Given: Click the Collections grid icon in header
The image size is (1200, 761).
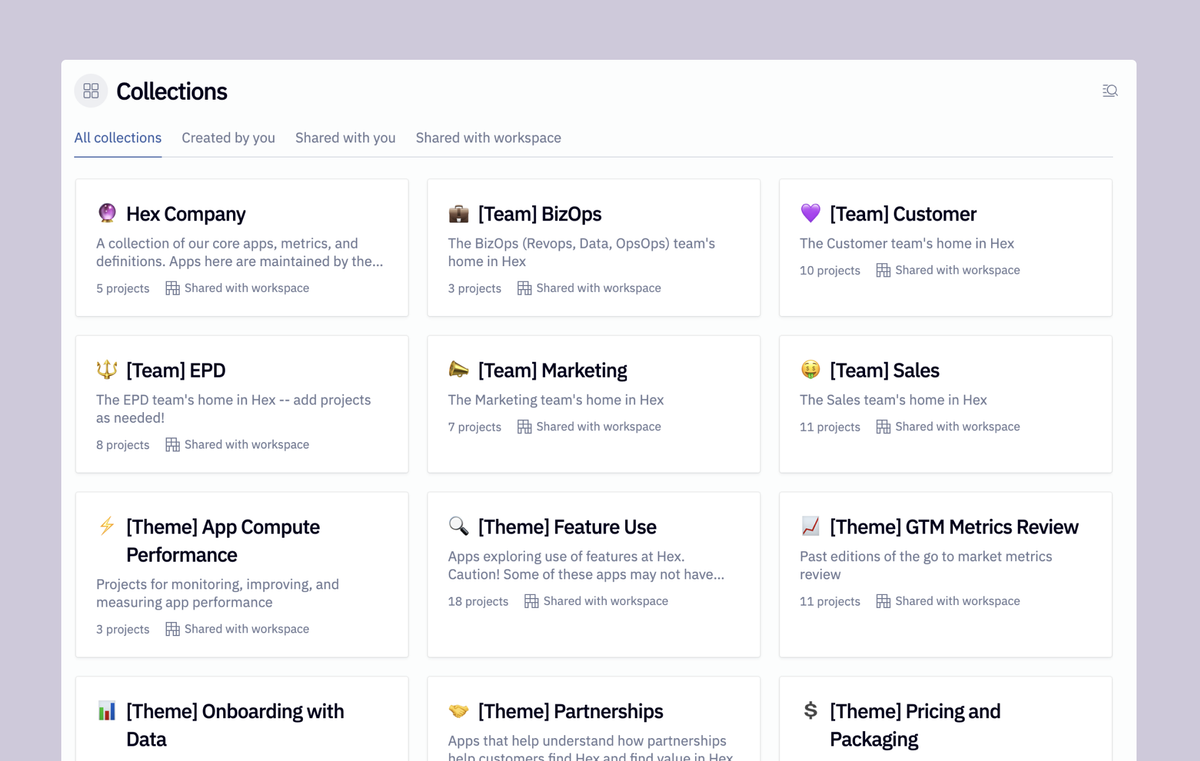Looking at the screenshot, I should pos(91,91).
